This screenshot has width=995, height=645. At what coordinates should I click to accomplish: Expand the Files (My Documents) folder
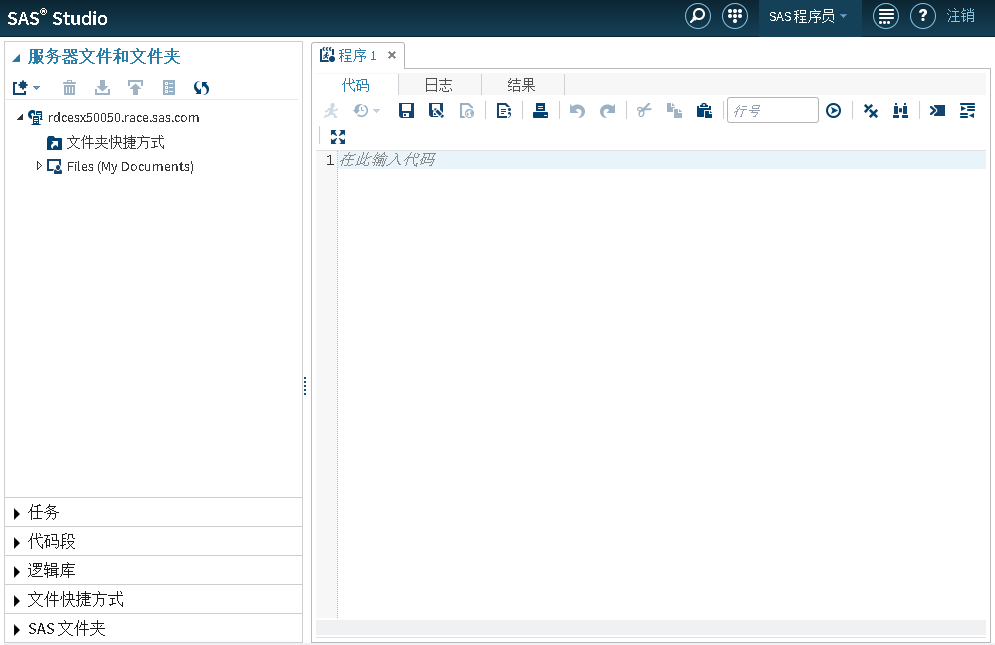point(39,166)
